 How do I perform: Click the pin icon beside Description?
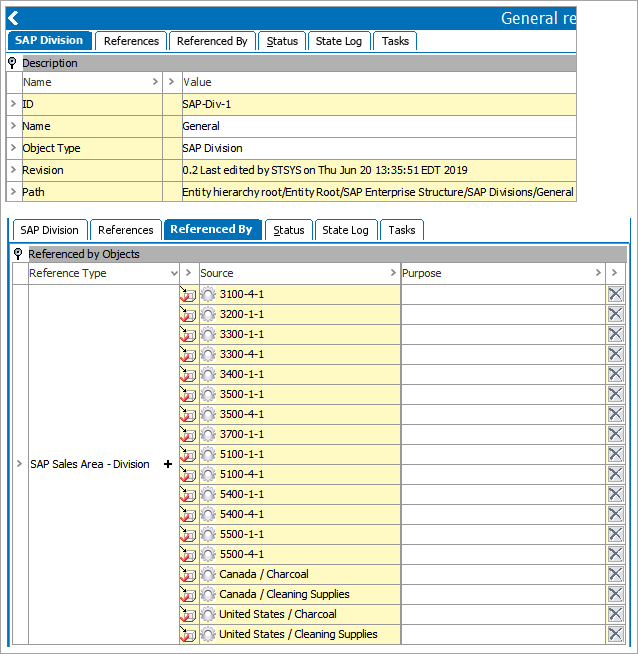coord(12,63)
